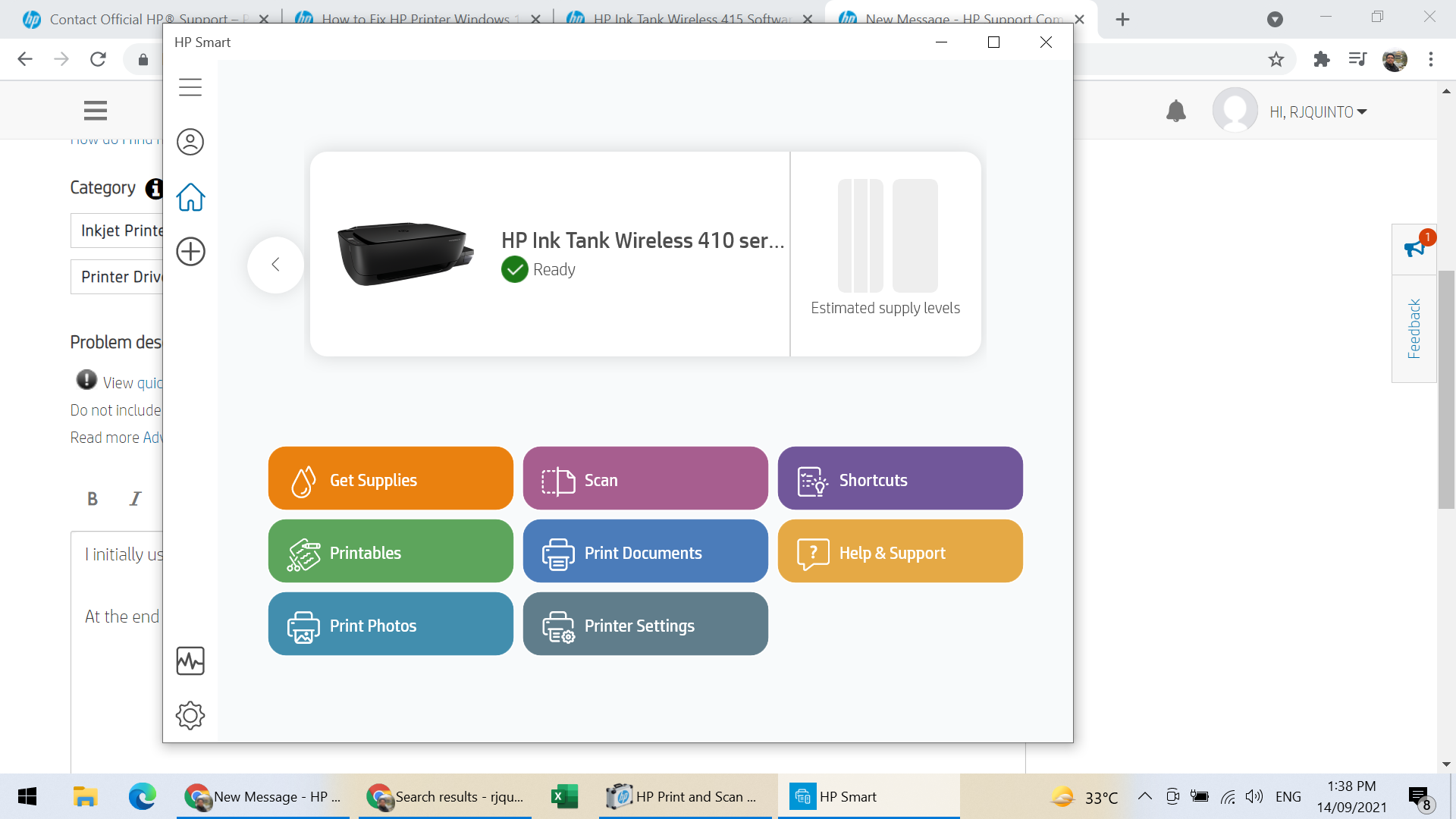1456x819 pixels.
Task: Expand the HI, RJQUINTO user dropdown
Action: point(1318,112)
